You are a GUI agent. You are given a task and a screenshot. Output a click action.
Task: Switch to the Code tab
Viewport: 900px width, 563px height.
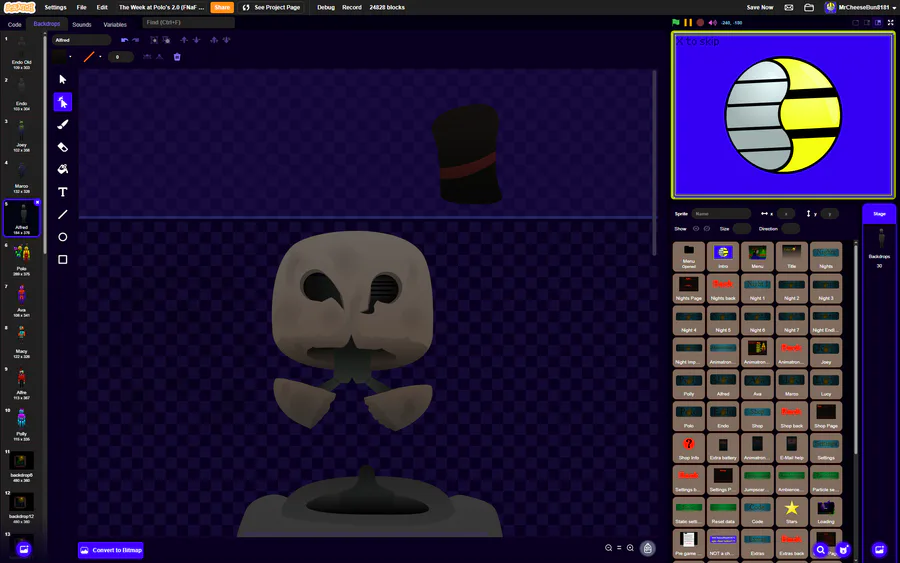(14, 25)
